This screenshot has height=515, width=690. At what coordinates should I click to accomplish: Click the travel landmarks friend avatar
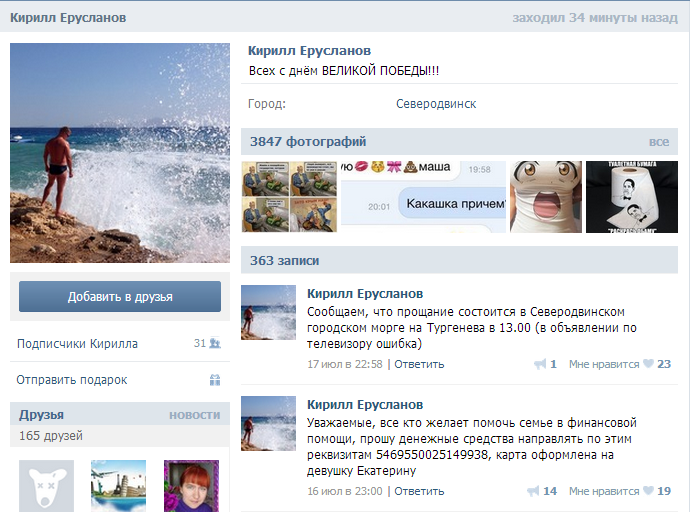coord(118,486)
